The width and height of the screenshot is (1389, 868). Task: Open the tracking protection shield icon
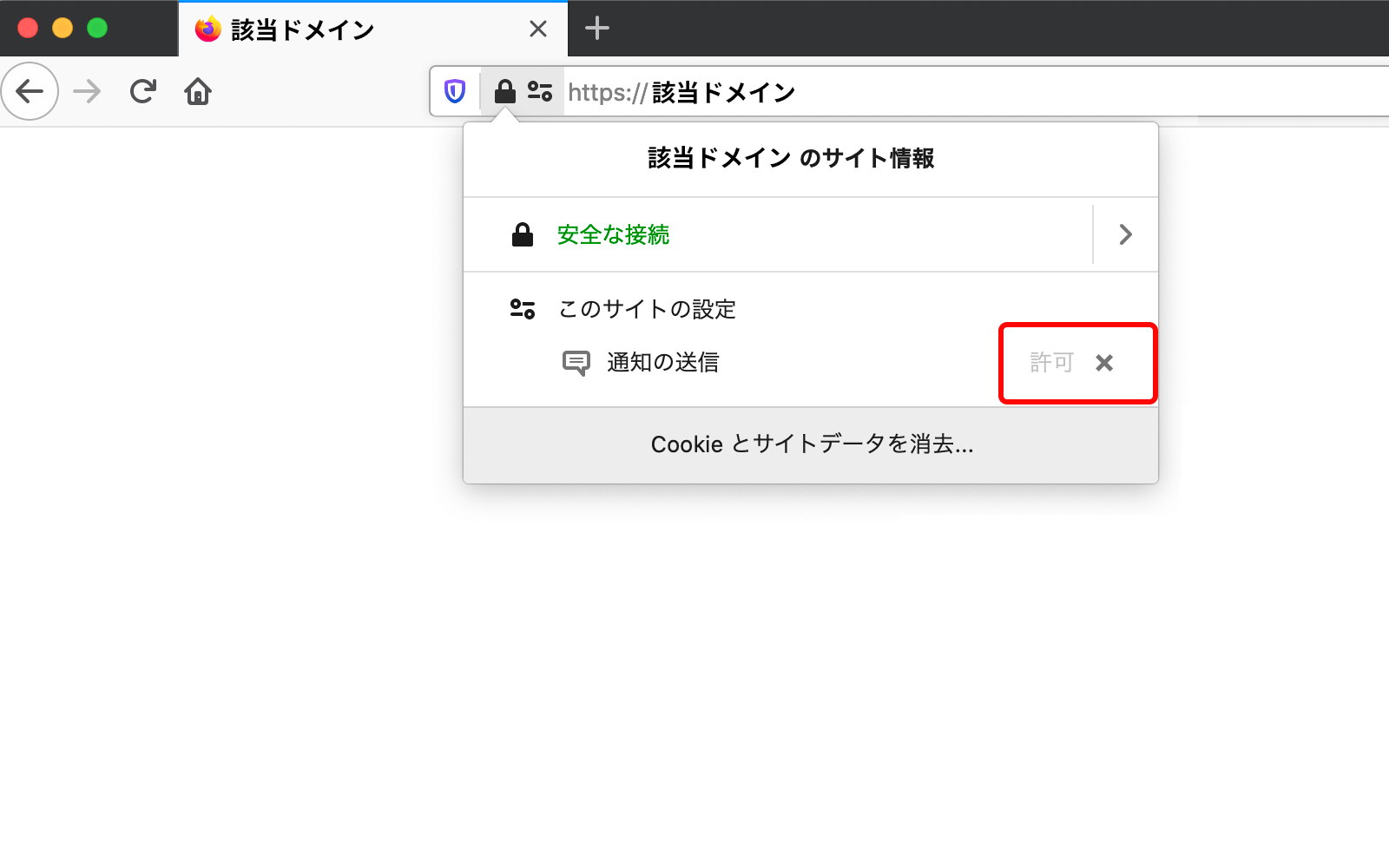tap(455, 91)
